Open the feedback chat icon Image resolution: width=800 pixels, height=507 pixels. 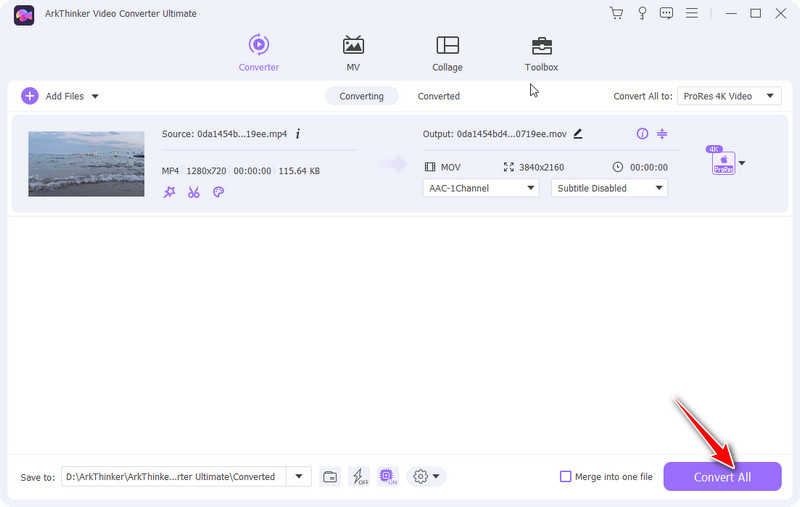tap(666, 13)
